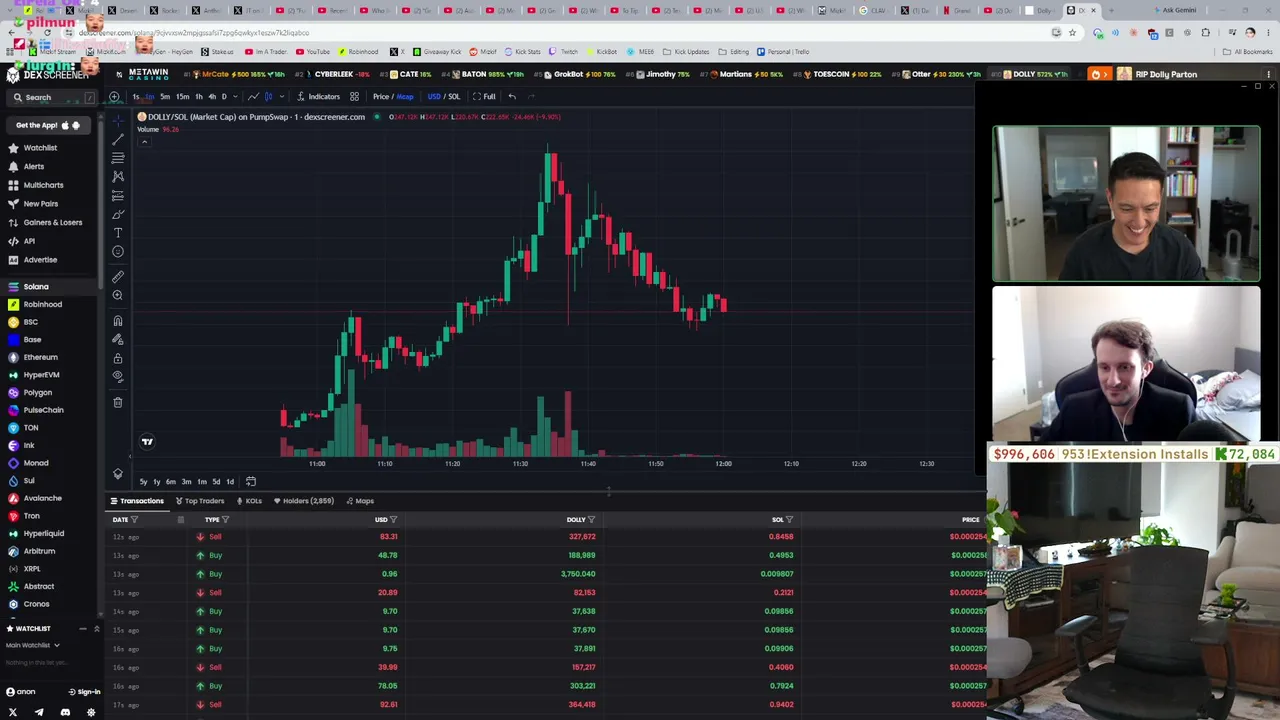Image resolution: width=1280 pixels, height=720 pixels.
Task: Open the forecasting and measurement tools
Action: coord(118,196)
